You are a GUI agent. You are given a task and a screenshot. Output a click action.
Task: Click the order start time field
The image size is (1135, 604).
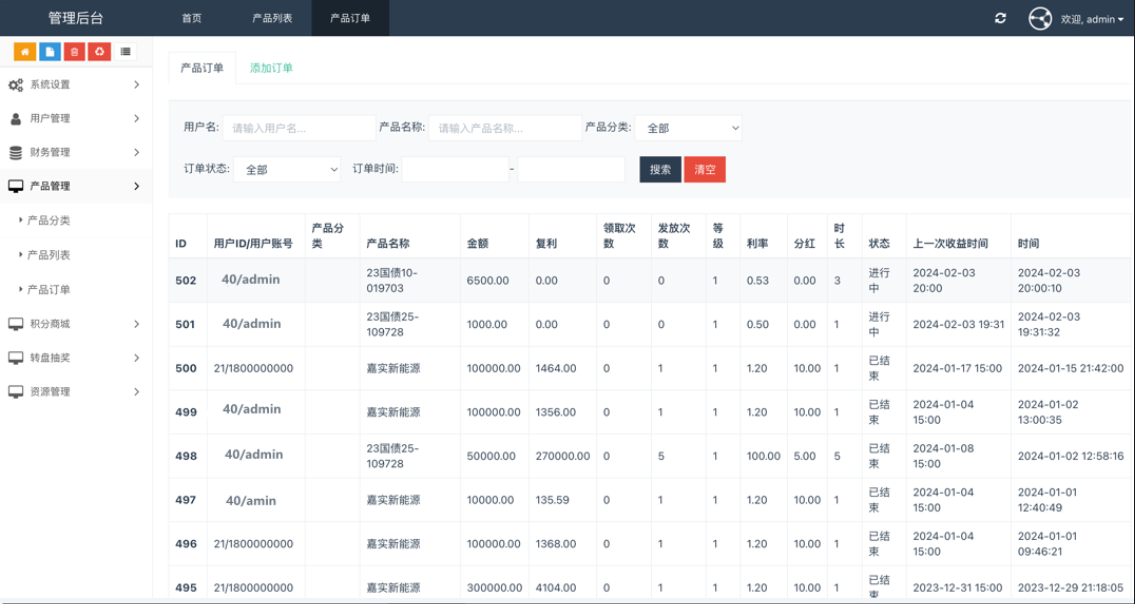pos(455,169)
